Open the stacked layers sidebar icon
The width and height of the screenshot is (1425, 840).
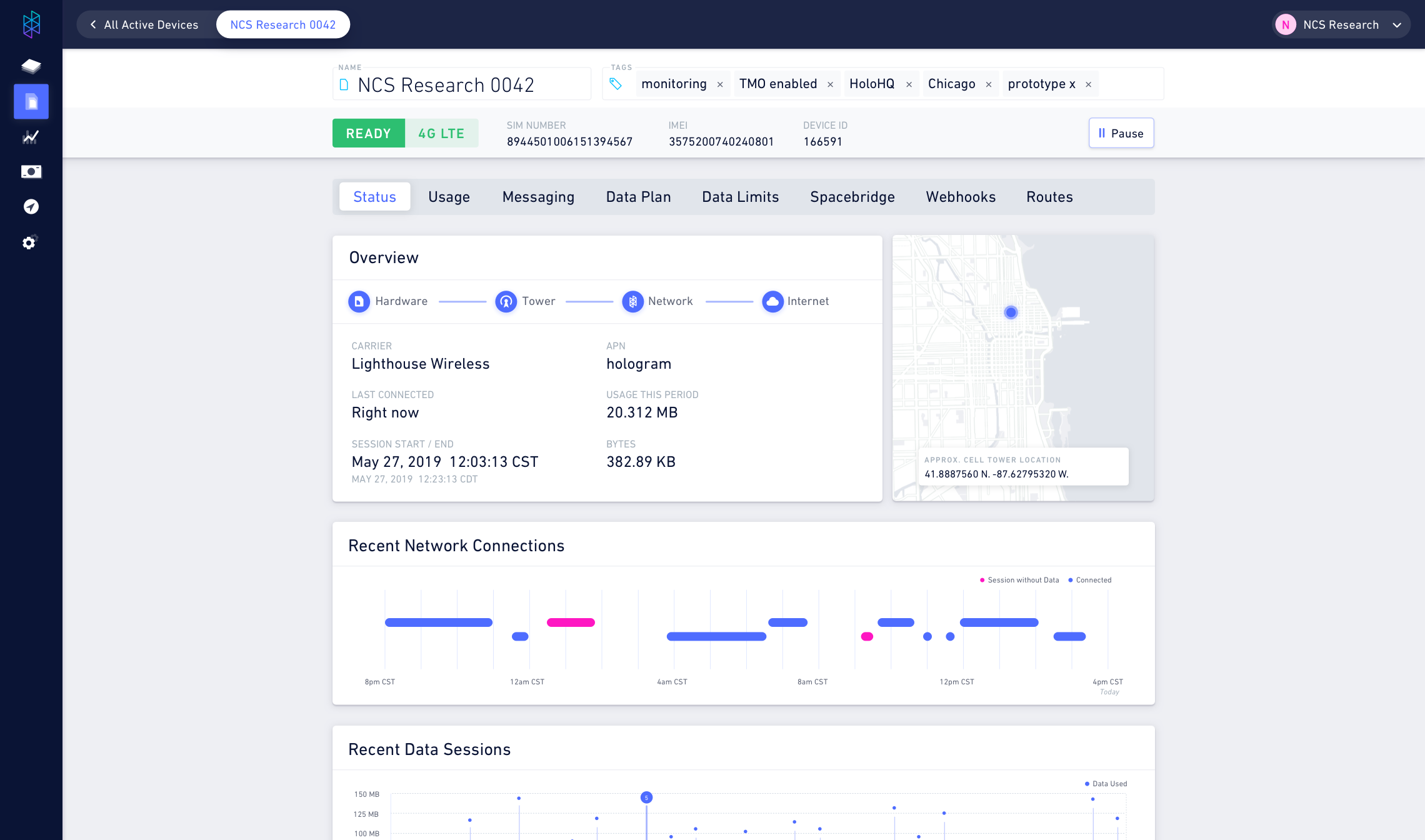click(x=31, y=66)
